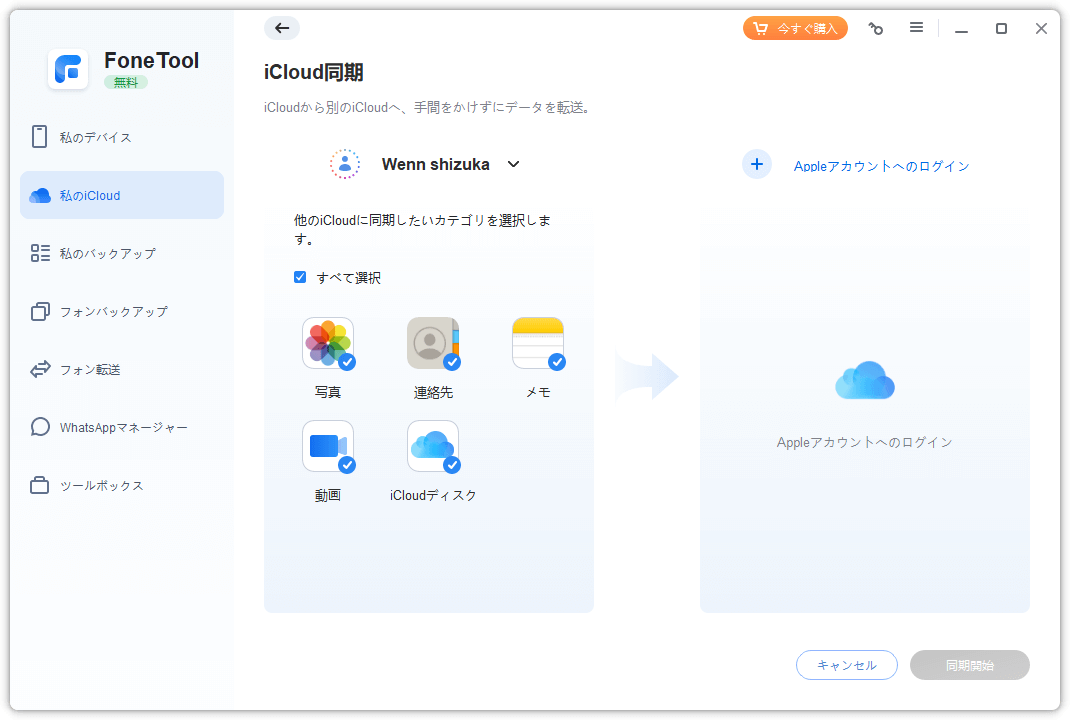Click the FoneTool logo icon
The width and height of the screenshot is (1070, 720).
tap(68, 69)
